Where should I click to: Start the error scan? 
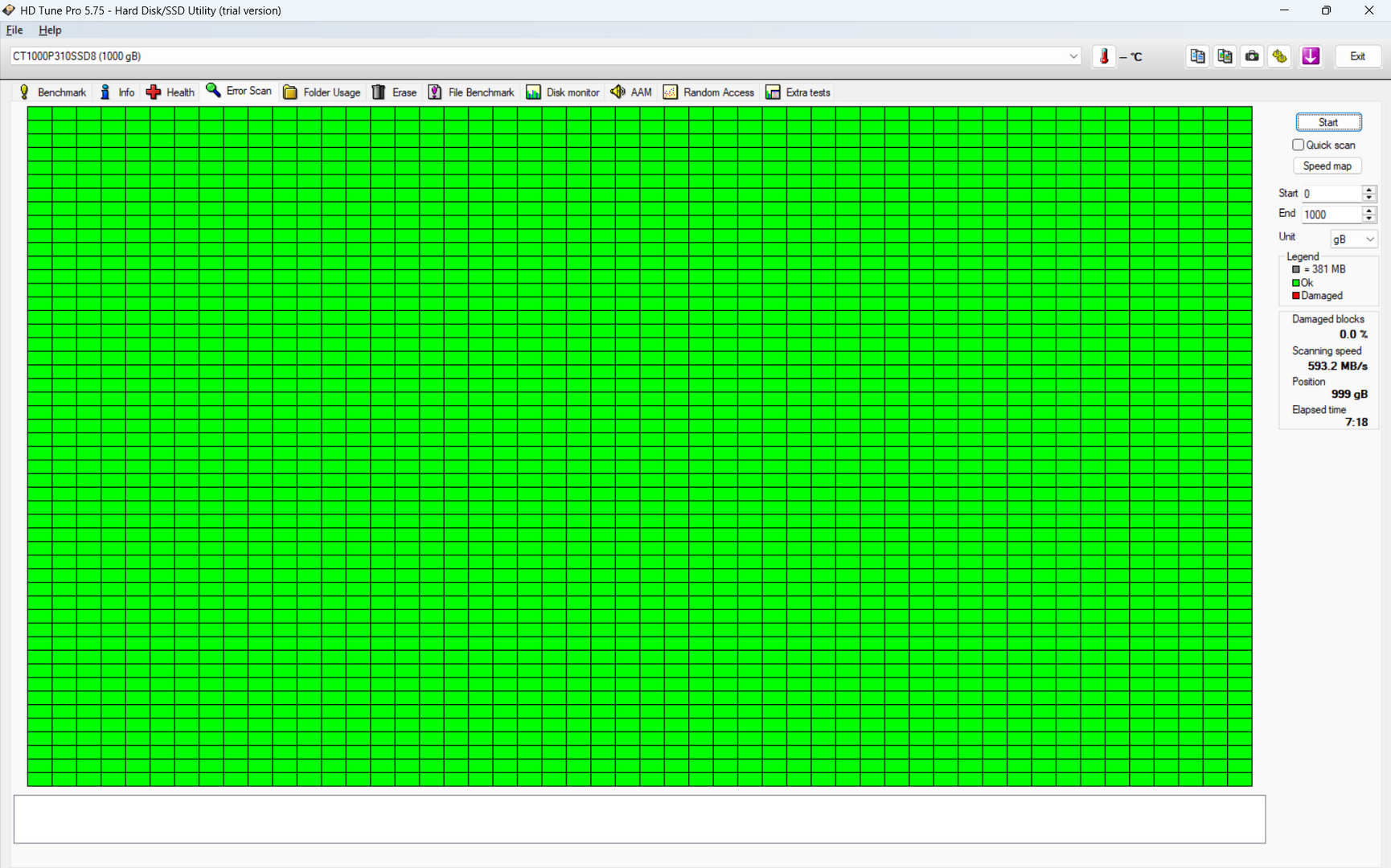pyautogui.click(x=1328, y=122)
